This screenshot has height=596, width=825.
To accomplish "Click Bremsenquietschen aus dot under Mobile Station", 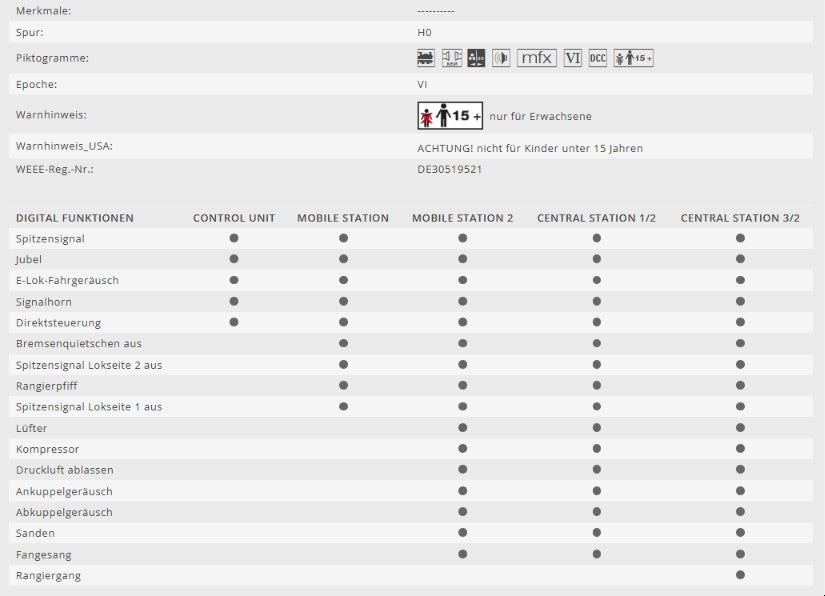I will (x=344, y=344).
